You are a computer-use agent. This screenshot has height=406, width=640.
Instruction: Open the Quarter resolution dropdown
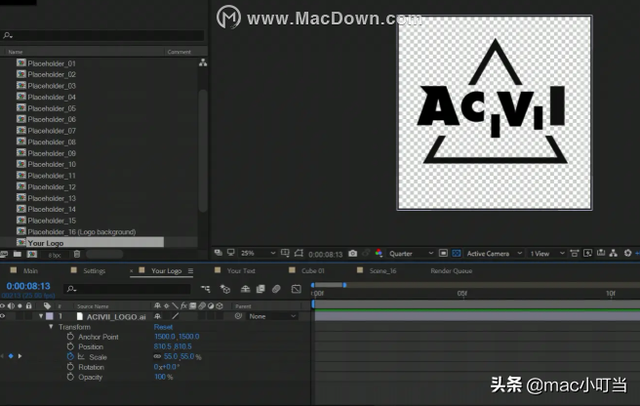411,253
